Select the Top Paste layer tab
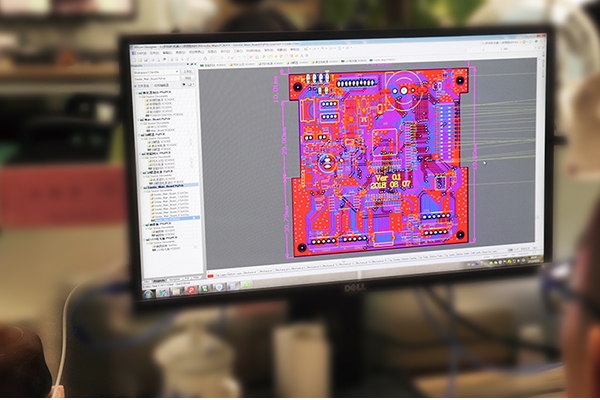This screenshot has height=400, width=600. [x=424, y=257]
